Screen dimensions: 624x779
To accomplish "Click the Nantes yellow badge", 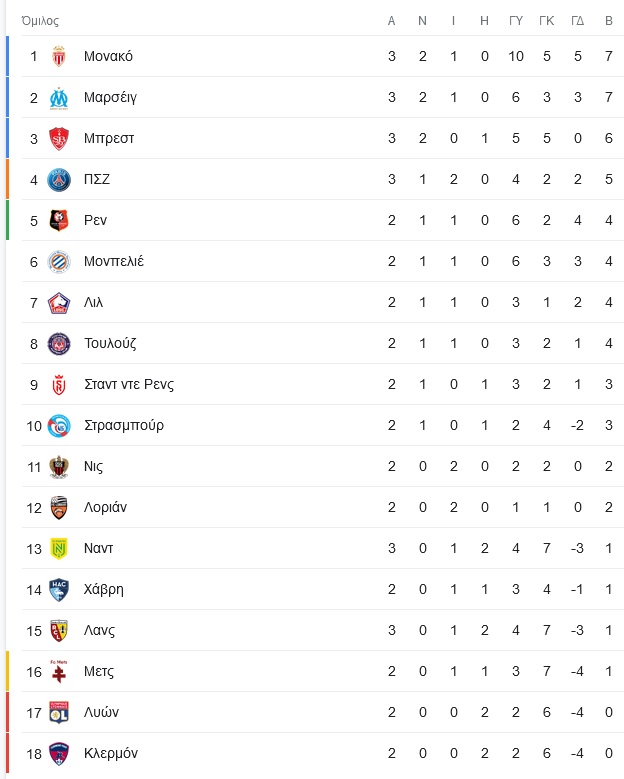I will pos(59,548).
